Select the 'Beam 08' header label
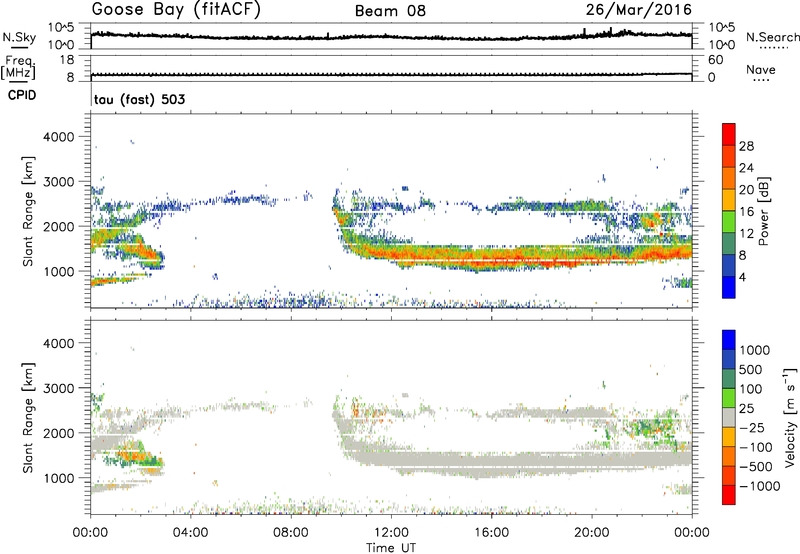800x554 pixels. [390, 11]
